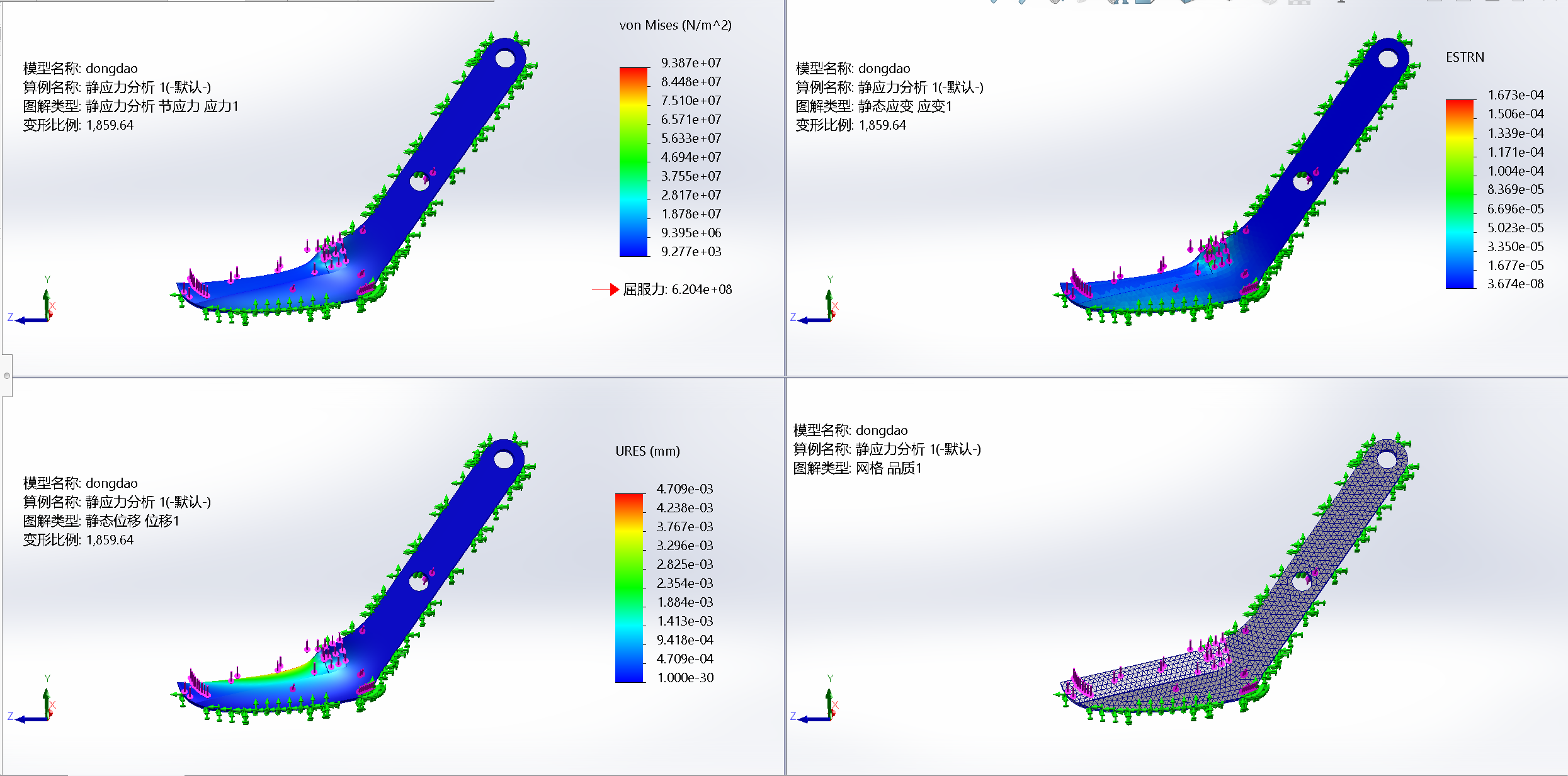Click the XYZ triad in the displacement plot viewport
Screen dimensions: 1568x776
(x=33, y=700)
